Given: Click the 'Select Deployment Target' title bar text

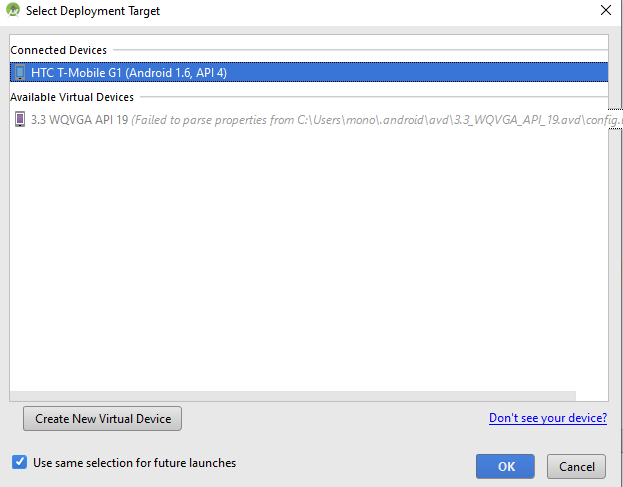Looking at the screenshot, I should point(92,11).
